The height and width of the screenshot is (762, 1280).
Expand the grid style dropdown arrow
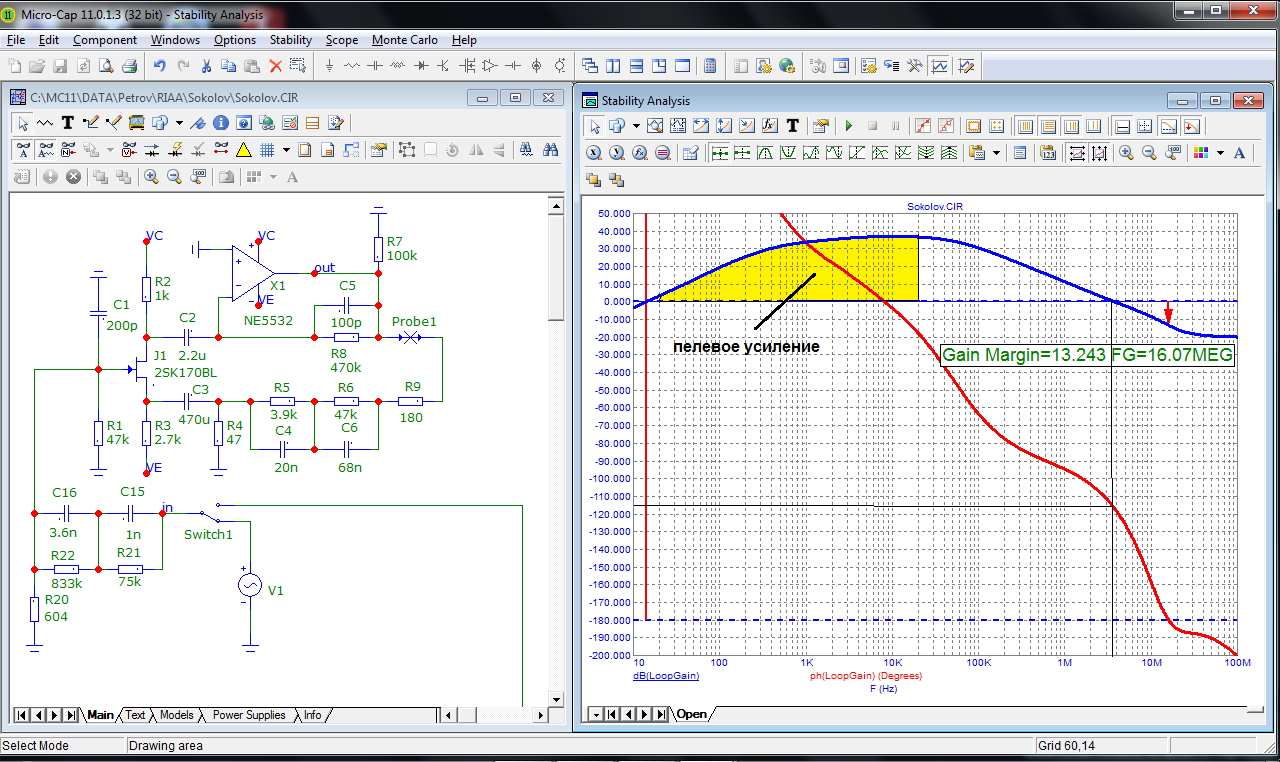(286, 150)
